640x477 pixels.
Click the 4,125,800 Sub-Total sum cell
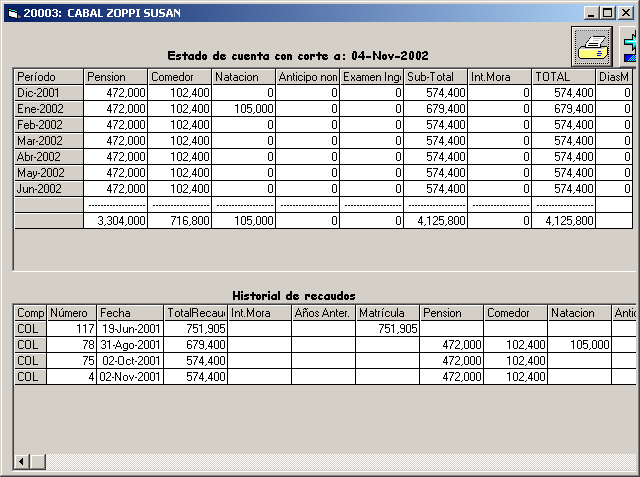435,221
